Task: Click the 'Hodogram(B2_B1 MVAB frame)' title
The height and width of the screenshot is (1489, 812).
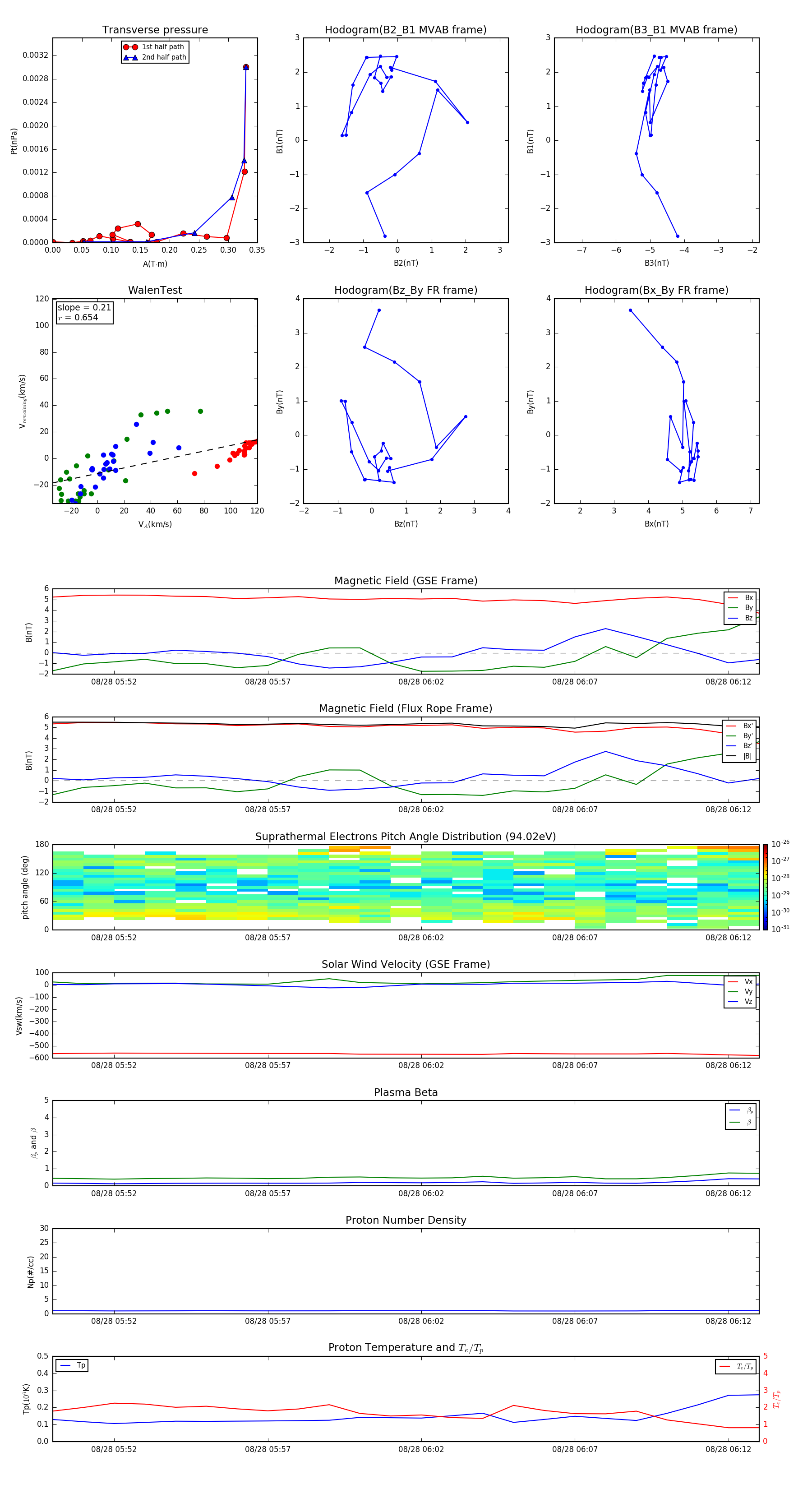Action: pos(406,30)
